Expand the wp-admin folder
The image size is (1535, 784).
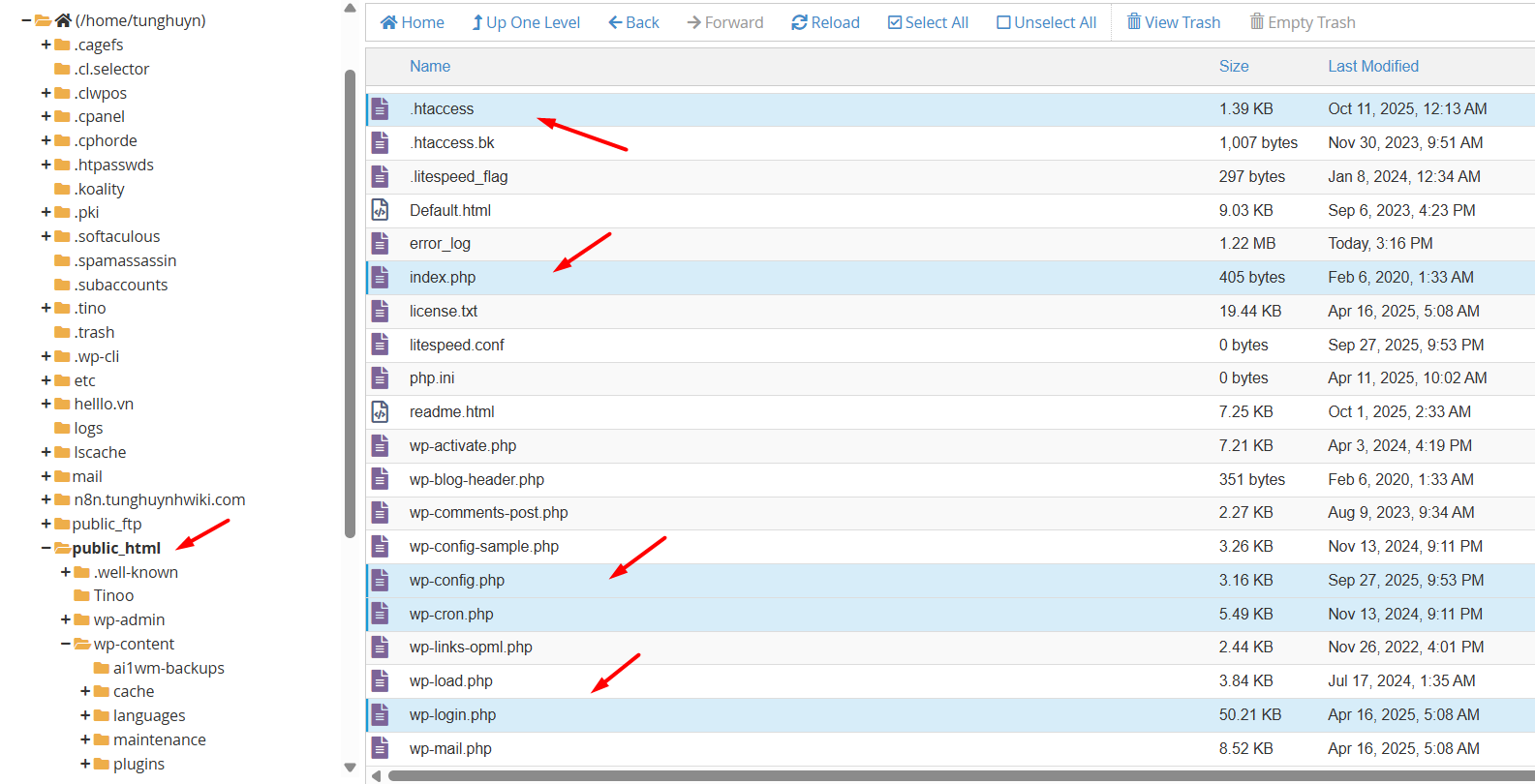(65, 619)
